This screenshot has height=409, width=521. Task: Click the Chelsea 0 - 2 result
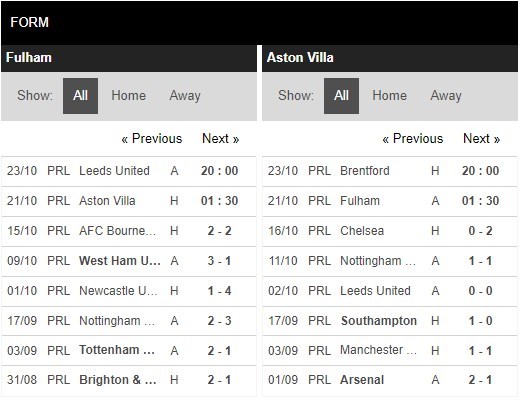coord(390,231)
